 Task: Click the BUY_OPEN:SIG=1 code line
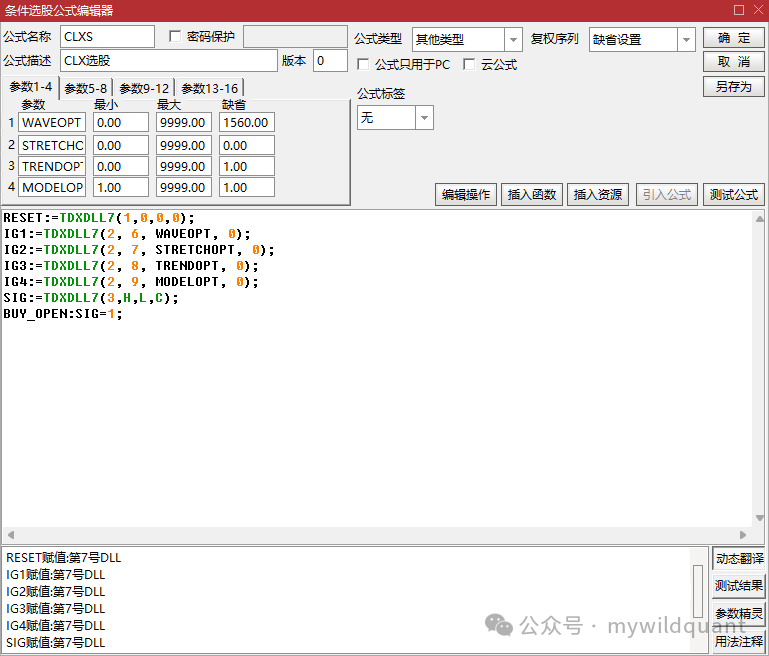pos(63,314)
